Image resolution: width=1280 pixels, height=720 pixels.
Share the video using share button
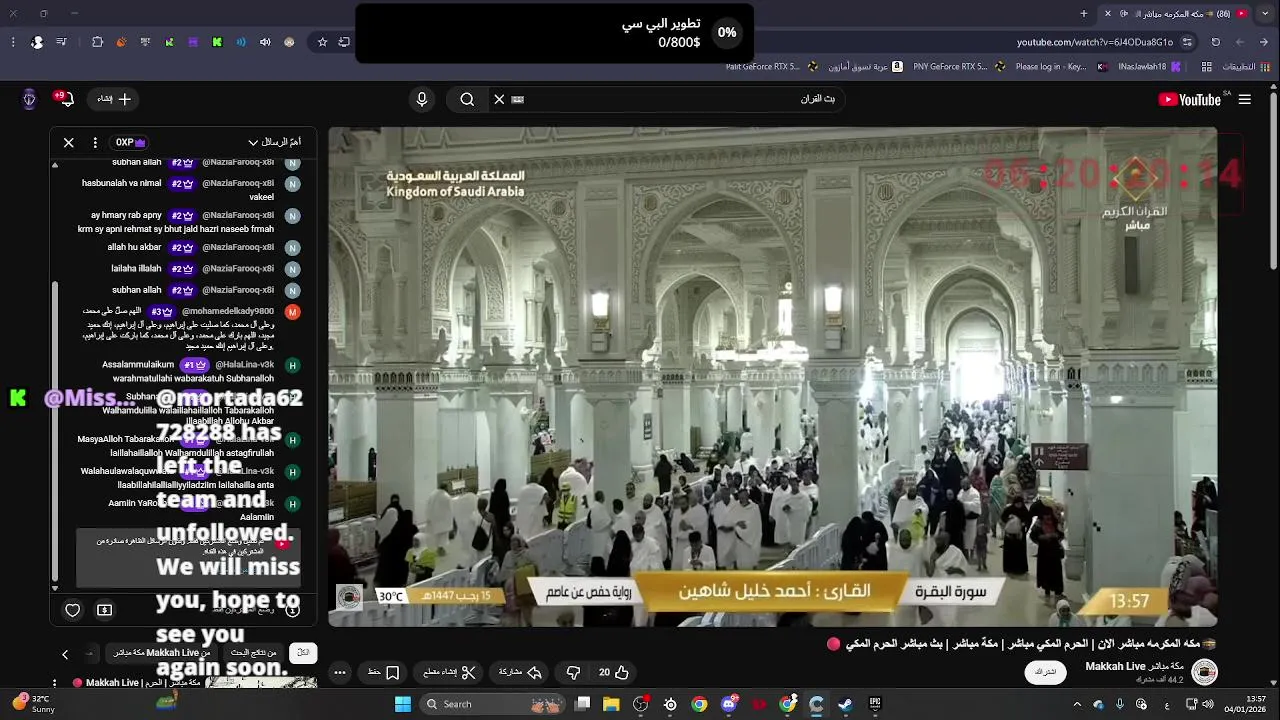tap(520, 673)
